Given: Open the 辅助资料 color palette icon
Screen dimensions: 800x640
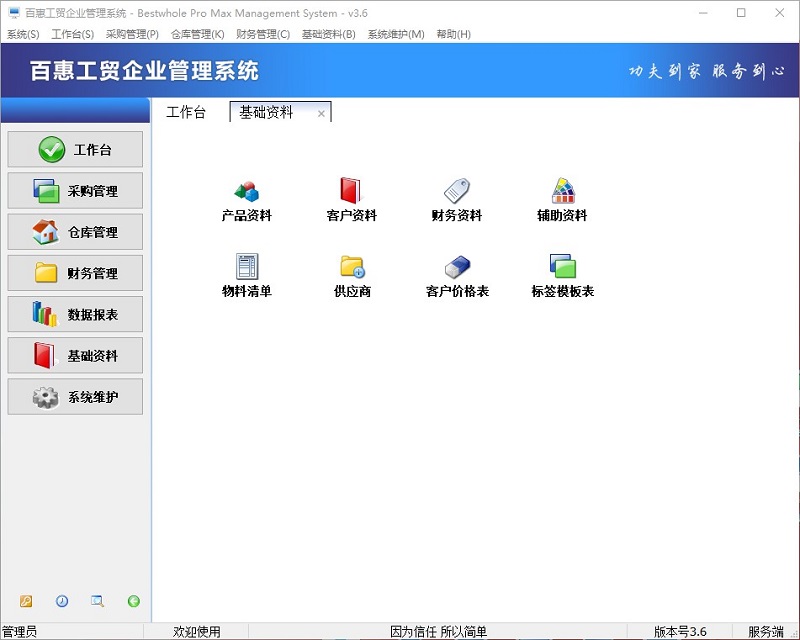Looking at the screenshot, I should [562, 201].
